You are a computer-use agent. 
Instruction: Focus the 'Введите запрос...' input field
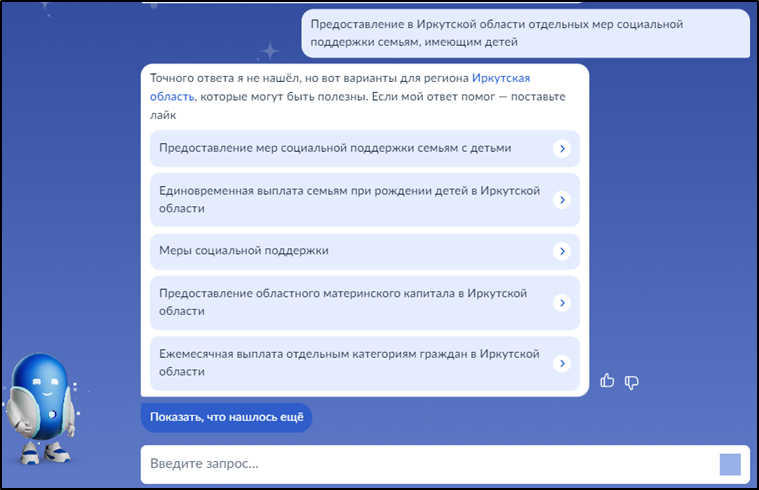tap(430, 464)
